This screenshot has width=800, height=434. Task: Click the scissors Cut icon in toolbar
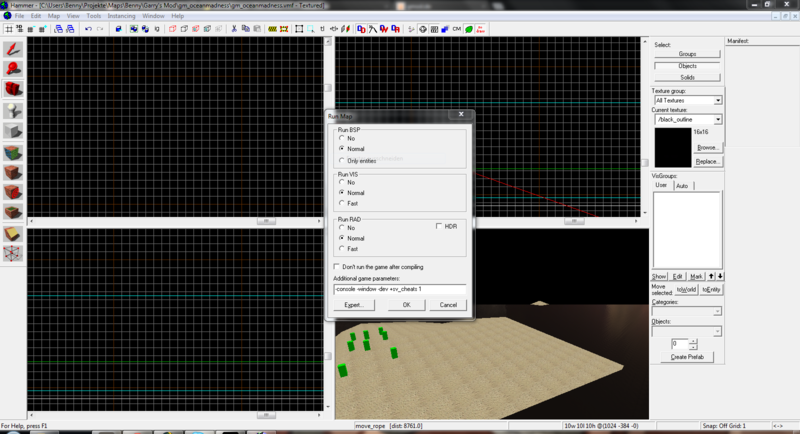click(x=234, y=29)
